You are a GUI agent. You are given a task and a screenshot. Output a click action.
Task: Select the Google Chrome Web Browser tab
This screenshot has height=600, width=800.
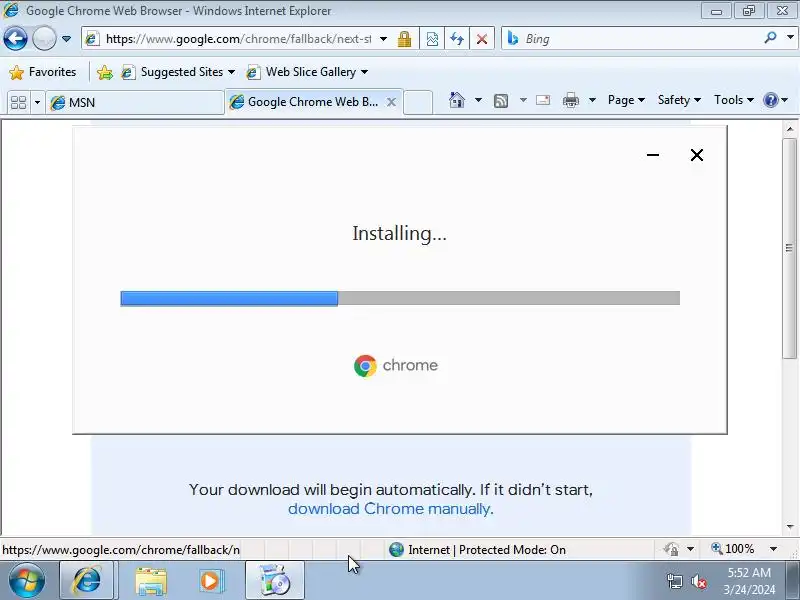[306, 102]
